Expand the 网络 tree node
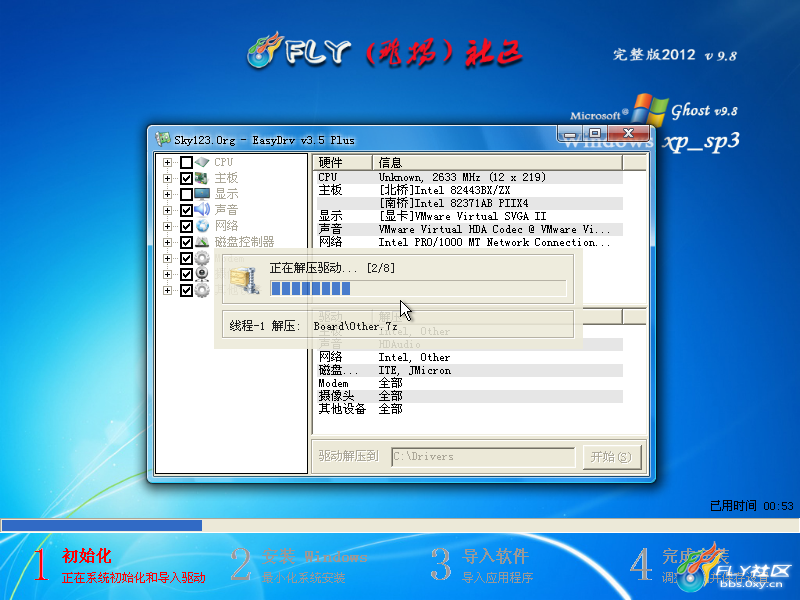Viewport: 800px width, 600px height. (167, 226)
